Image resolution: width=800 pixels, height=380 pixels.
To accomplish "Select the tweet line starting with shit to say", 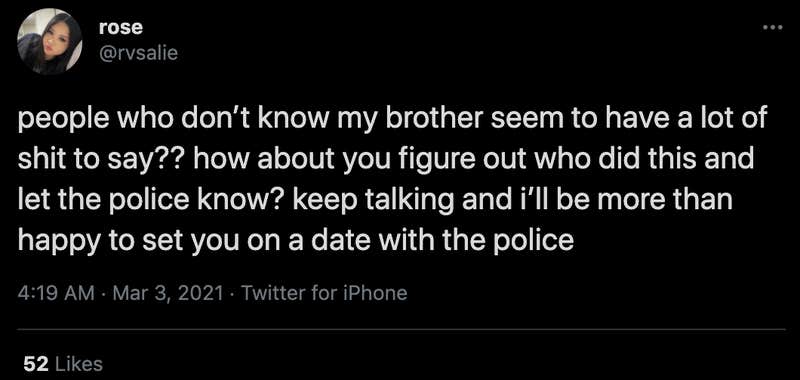I will 386,160.
